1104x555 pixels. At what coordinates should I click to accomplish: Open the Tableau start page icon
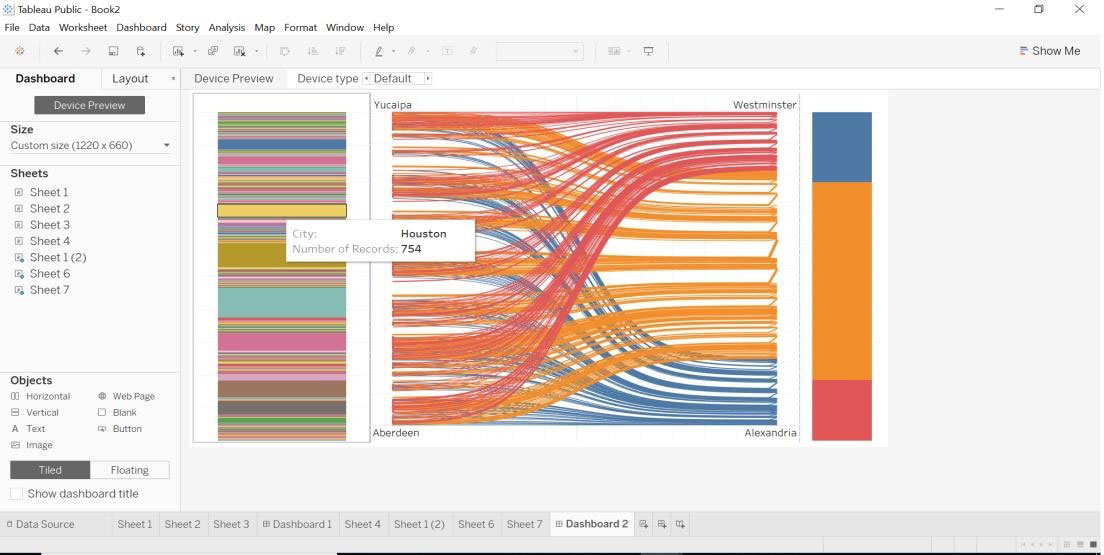coord(20,51)
